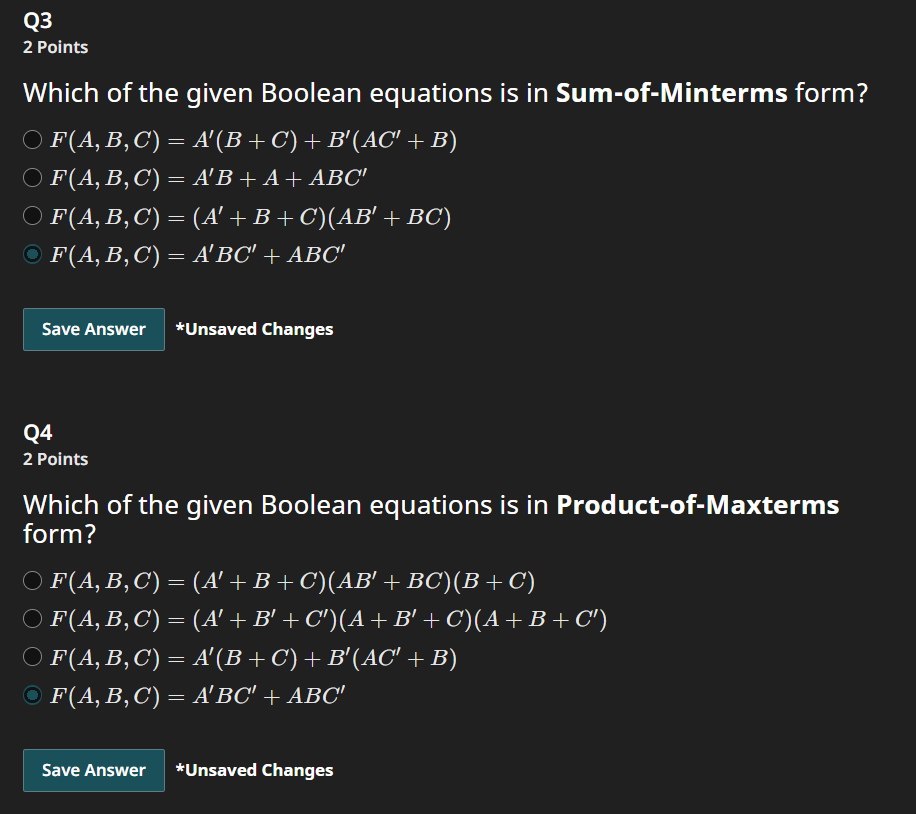
Task: Click the Q4 question heading
Action: click(x=36, y=431)
